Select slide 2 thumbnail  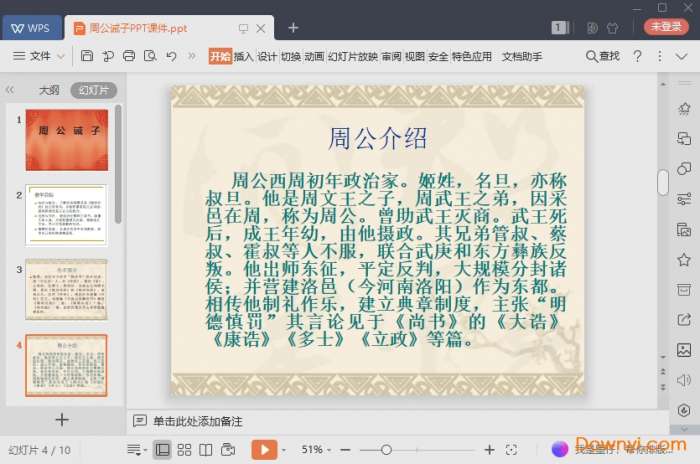67,215
